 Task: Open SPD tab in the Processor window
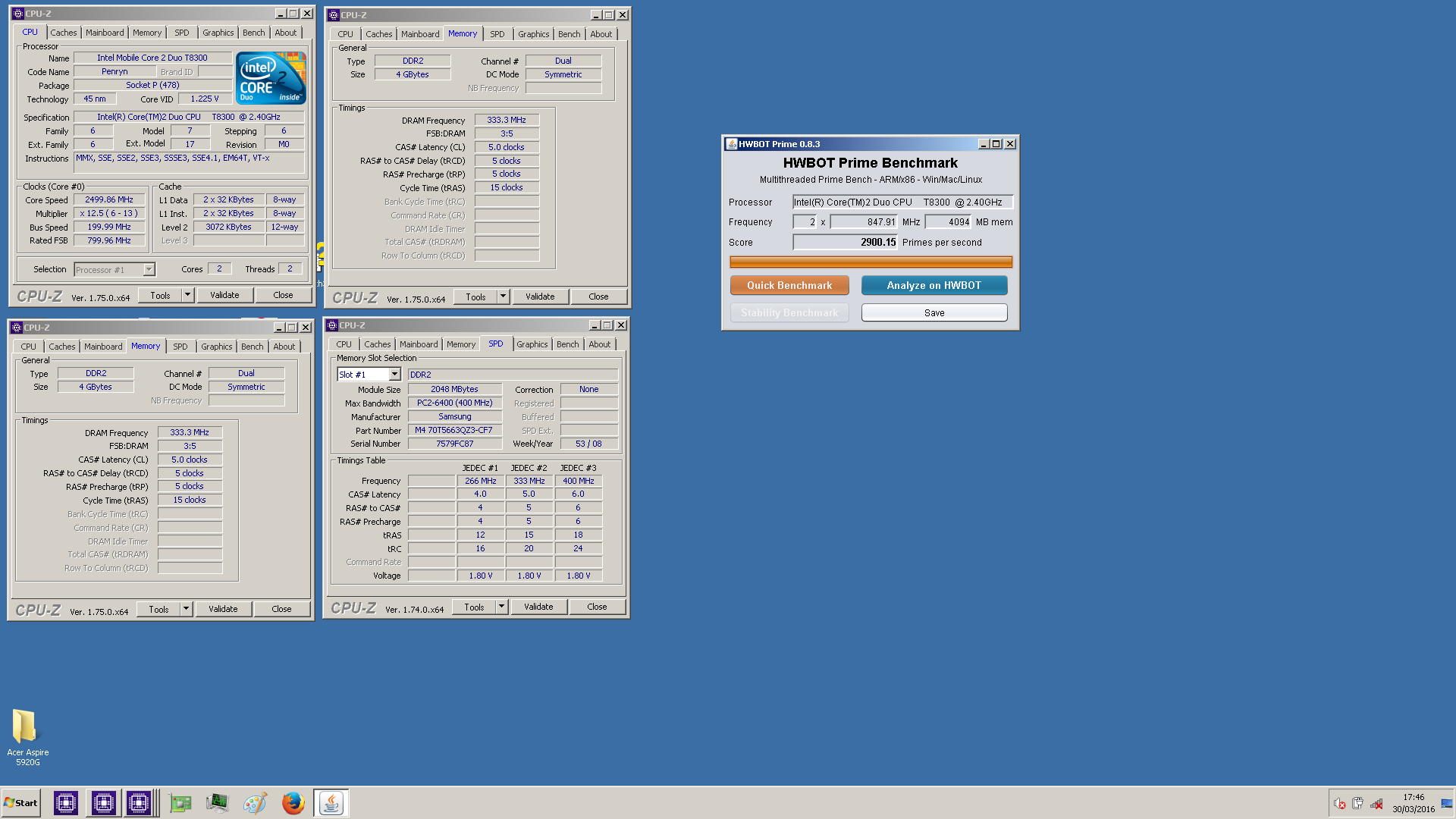182,33
